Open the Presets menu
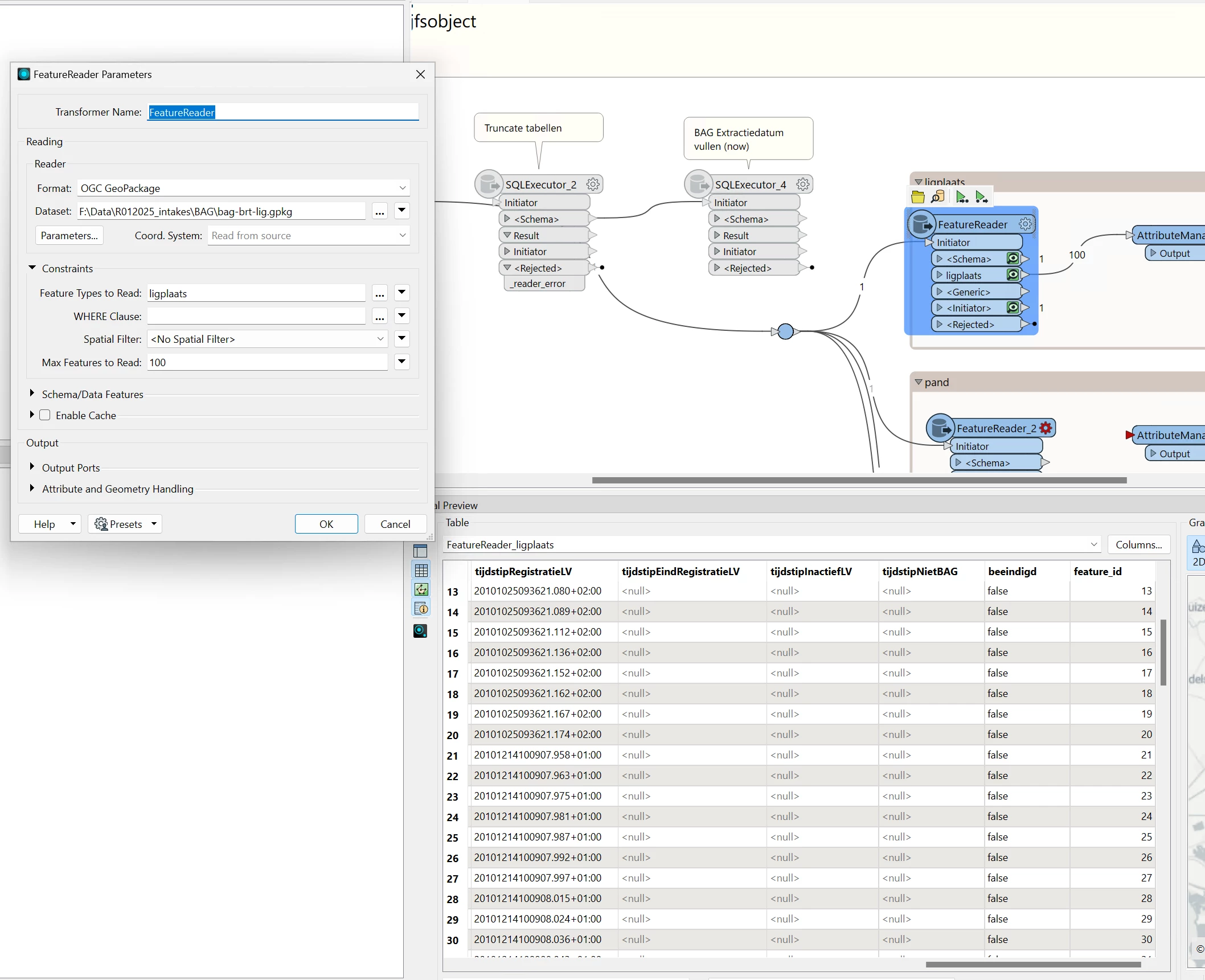 tap(125, 524)
